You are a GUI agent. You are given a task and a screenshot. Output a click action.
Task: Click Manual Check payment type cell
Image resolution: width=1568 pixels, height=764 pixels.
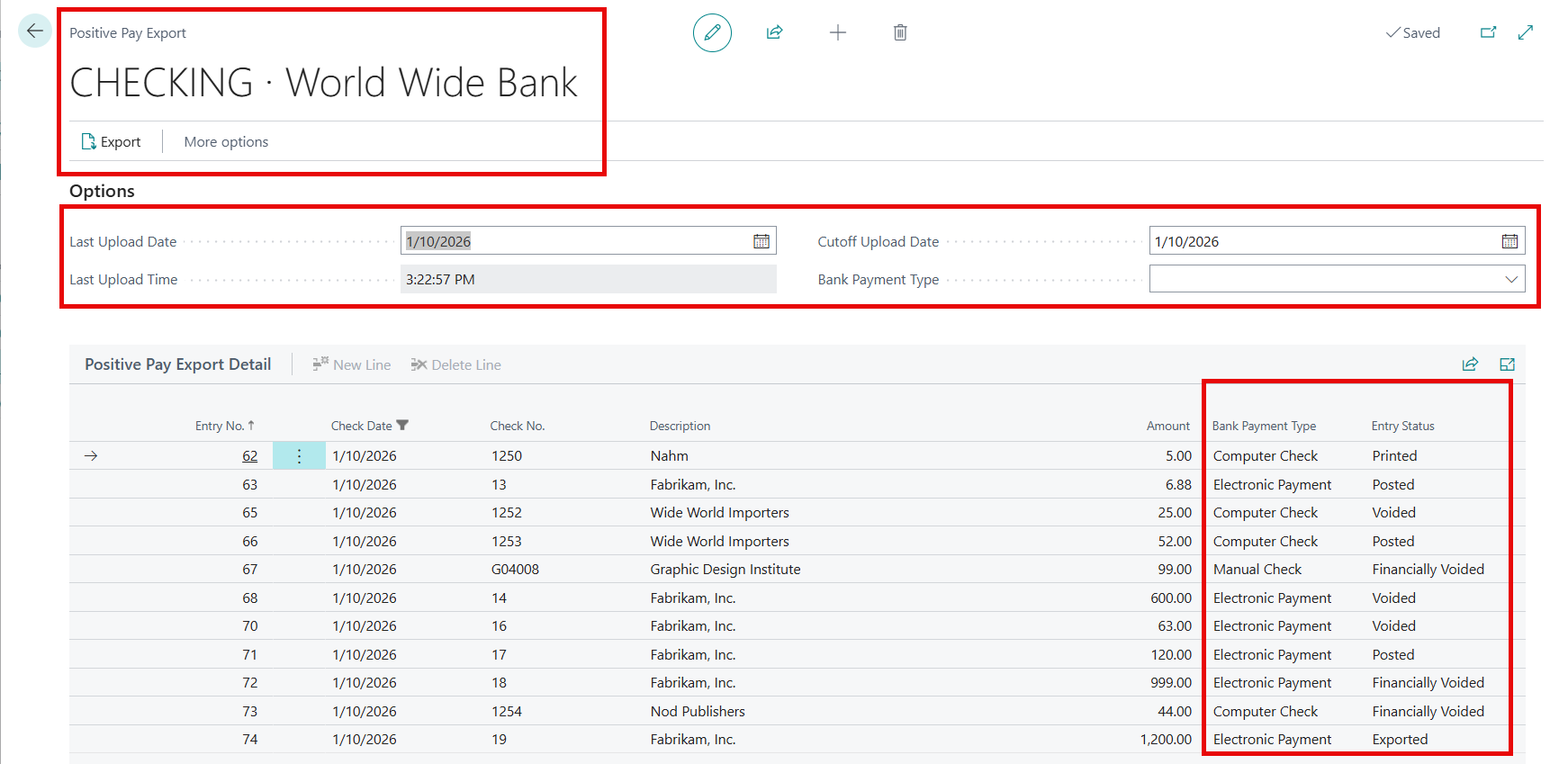1257,569
